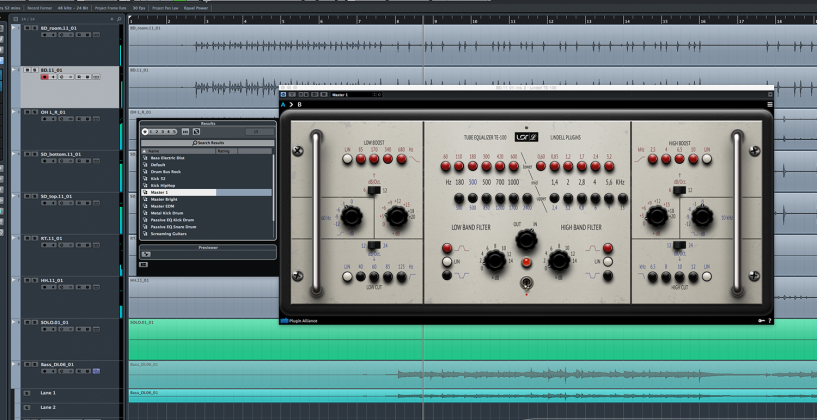Mute the BD_room.11_01 track
This screenshot has width=817, height=420.
coord(27,28)
